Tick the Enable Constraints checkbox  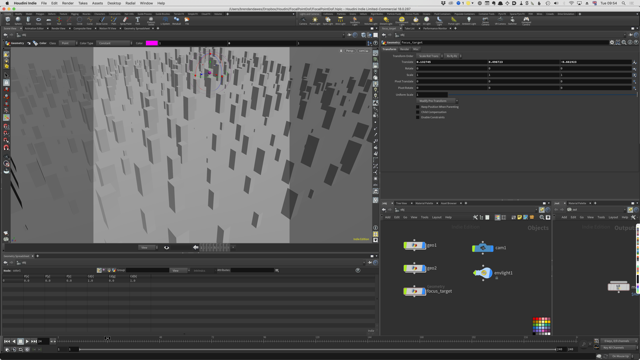(x=418, y=118)
